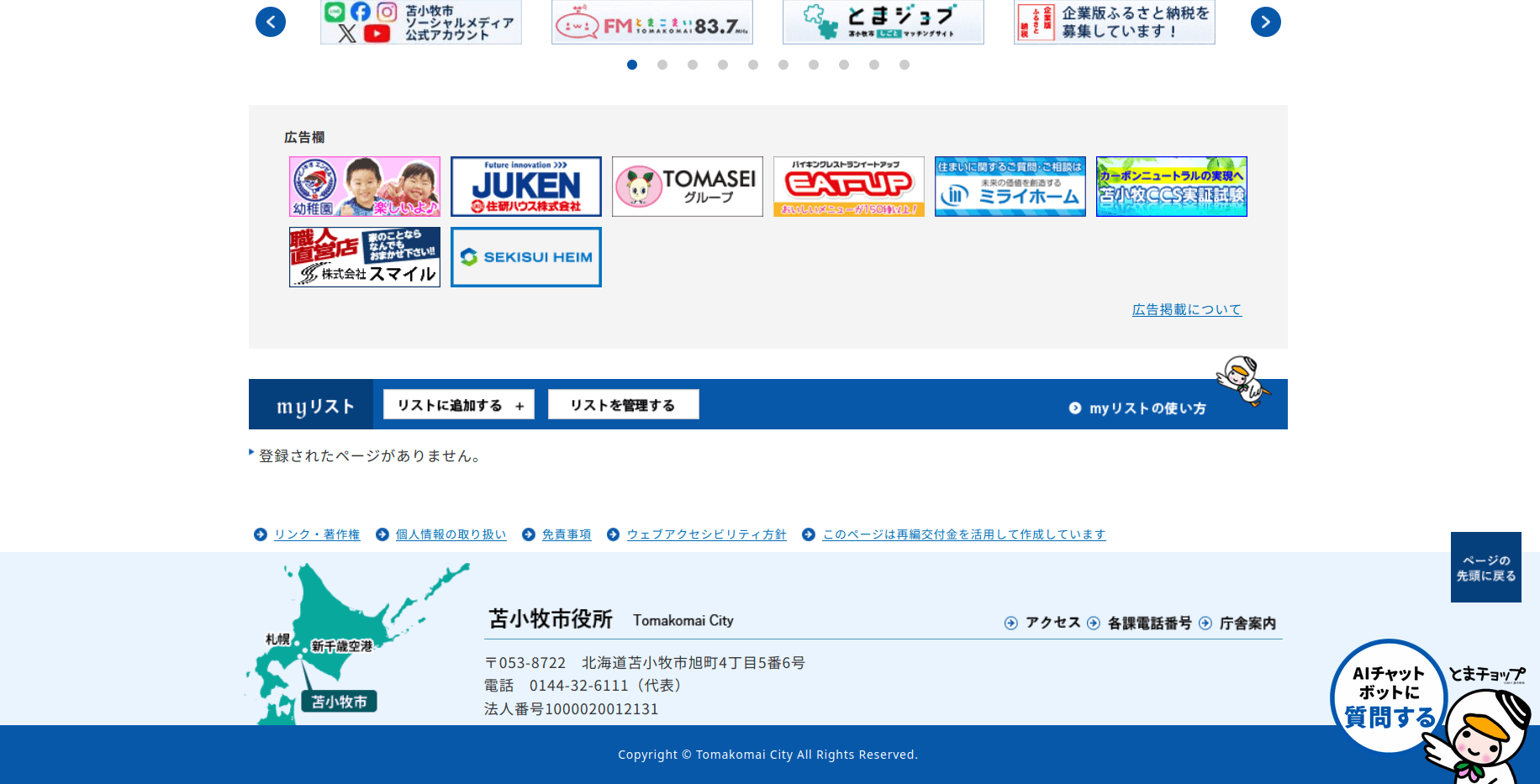Image resolution: width=1540 pixels, height=784 pixels.
Task: Expand リストに追加する plus button
Action: 459,405
